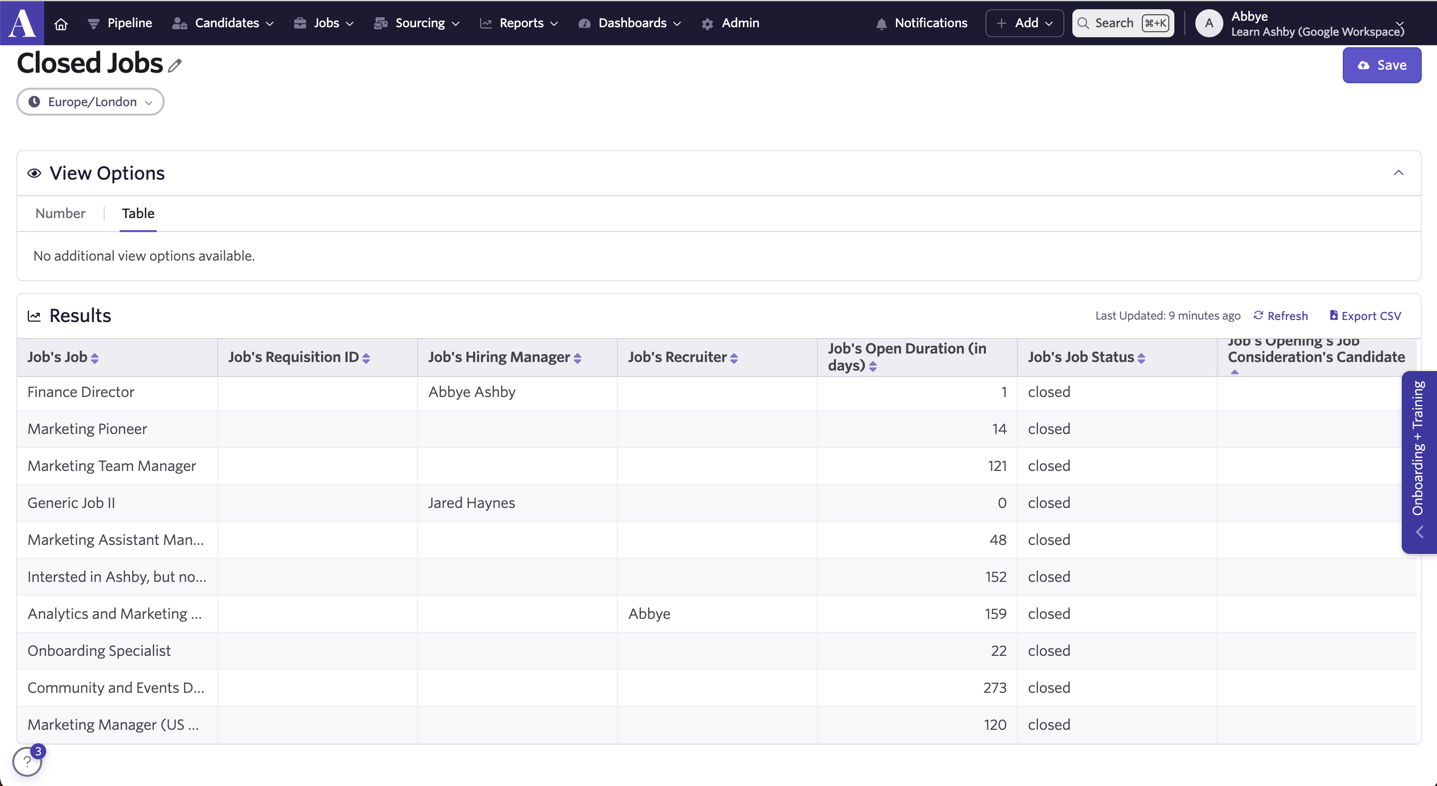
Task: Export results as CSV
Action: [x=1365, y=316]
